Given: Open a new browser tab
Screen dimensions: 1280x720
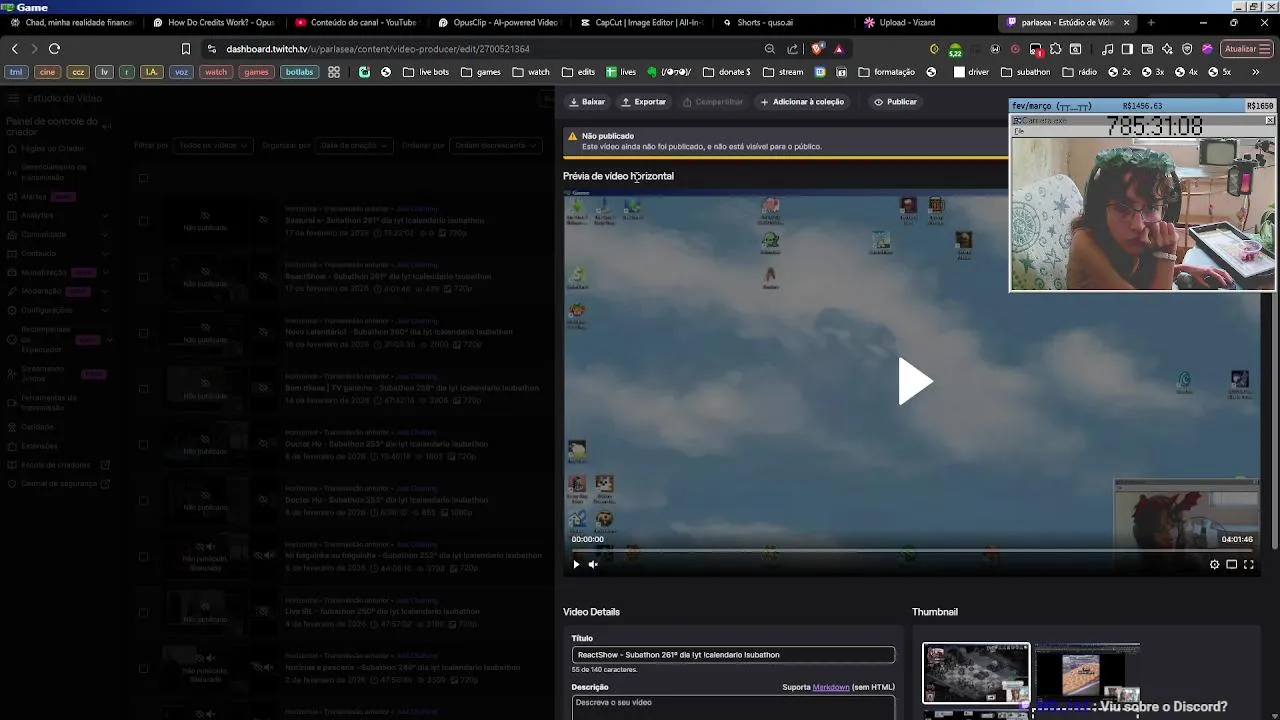Looking at the screenshot, I should tap(1151, 22).
